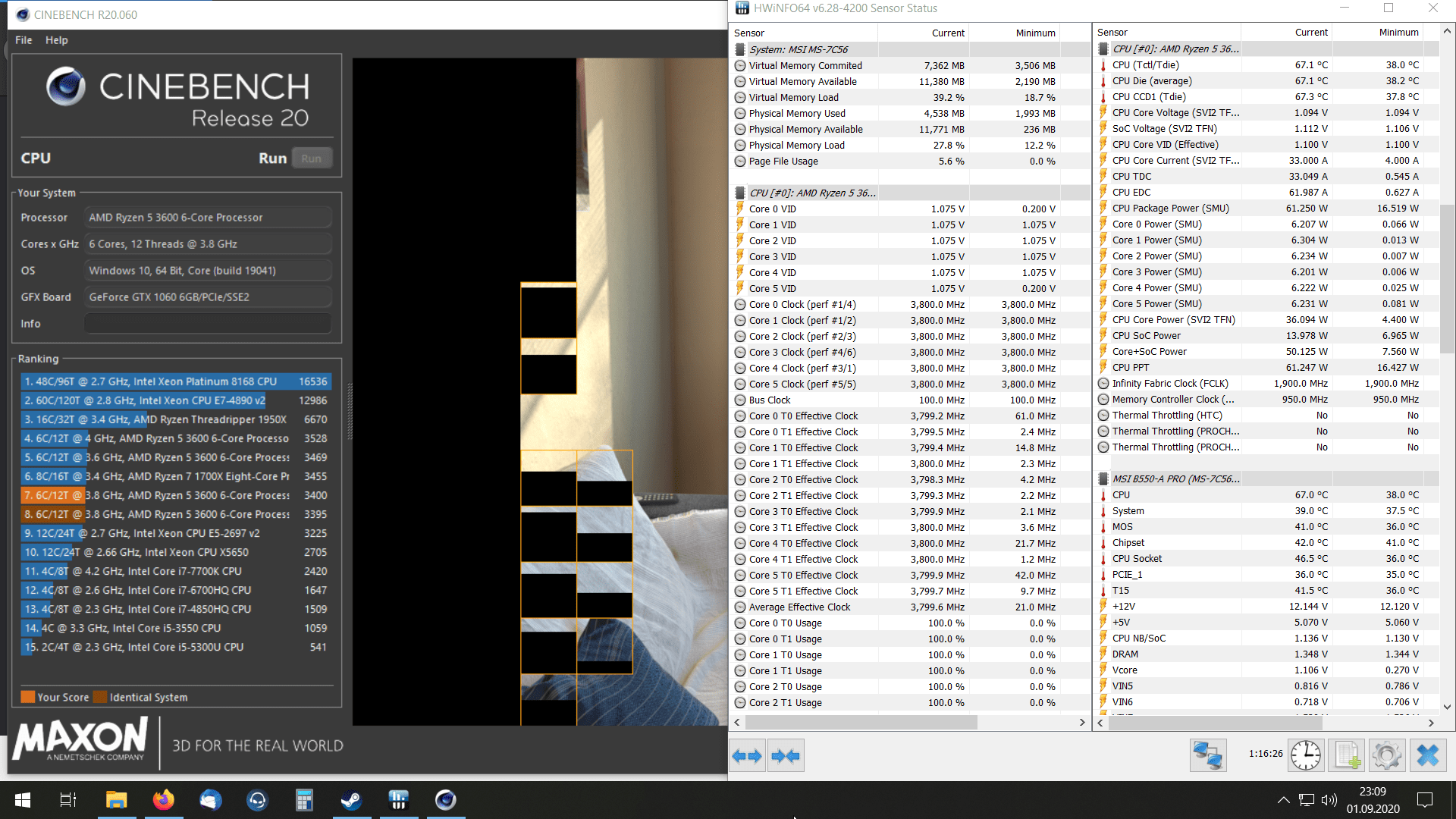Open the Help menu in Cinebench
Screen dimensions: 1456x819
(56, 40)
